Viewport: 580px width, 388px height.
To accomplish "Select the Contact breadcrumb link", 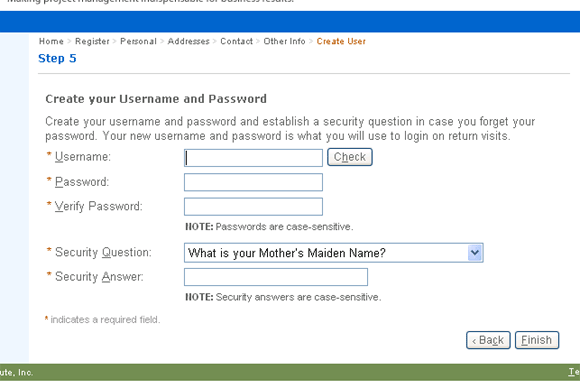I will click(x=236, y=41).
